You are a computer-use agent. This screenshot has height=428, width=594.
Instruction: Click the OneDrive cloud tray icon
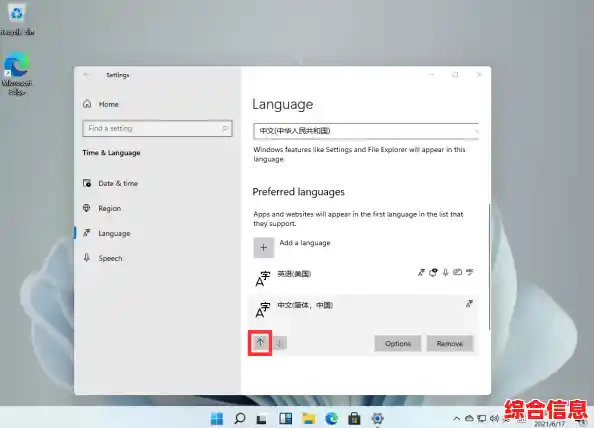[x=469, y=419]
